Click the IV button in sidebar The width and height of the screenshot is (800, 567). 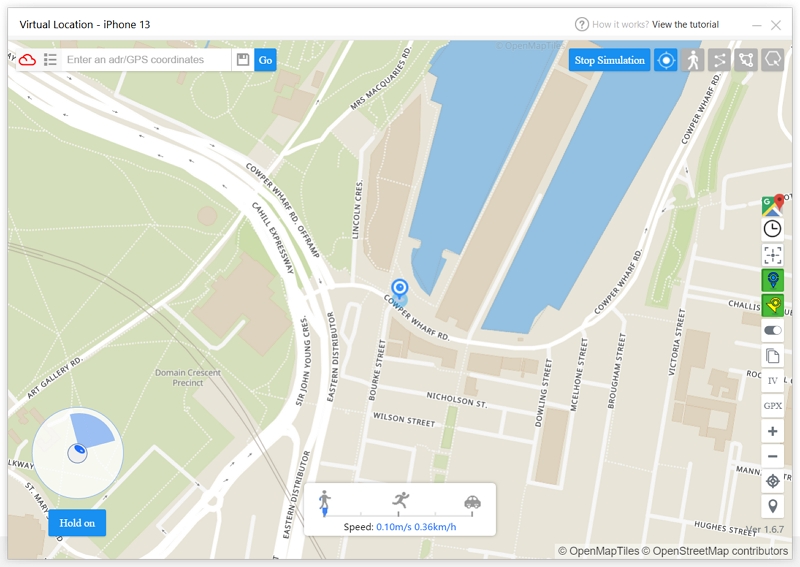(x=772, y=381)
